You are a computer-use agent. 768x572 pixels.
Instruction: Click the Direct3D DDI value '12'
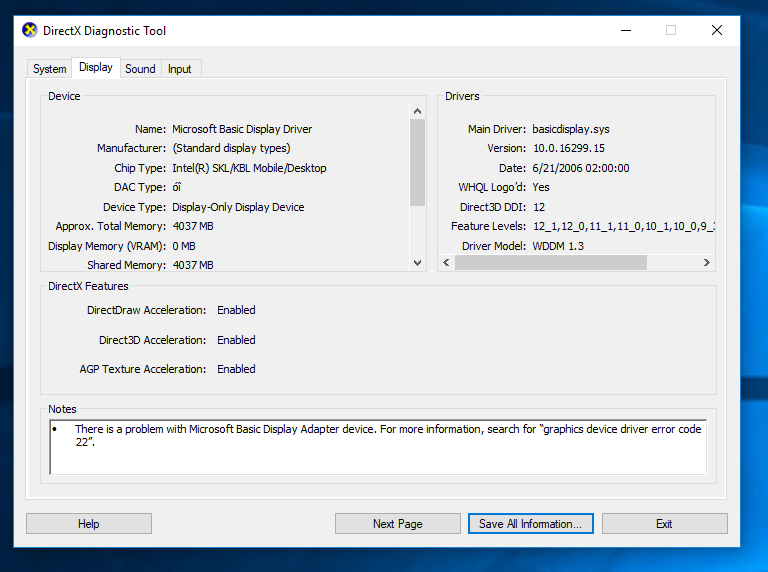coord(539,207)
